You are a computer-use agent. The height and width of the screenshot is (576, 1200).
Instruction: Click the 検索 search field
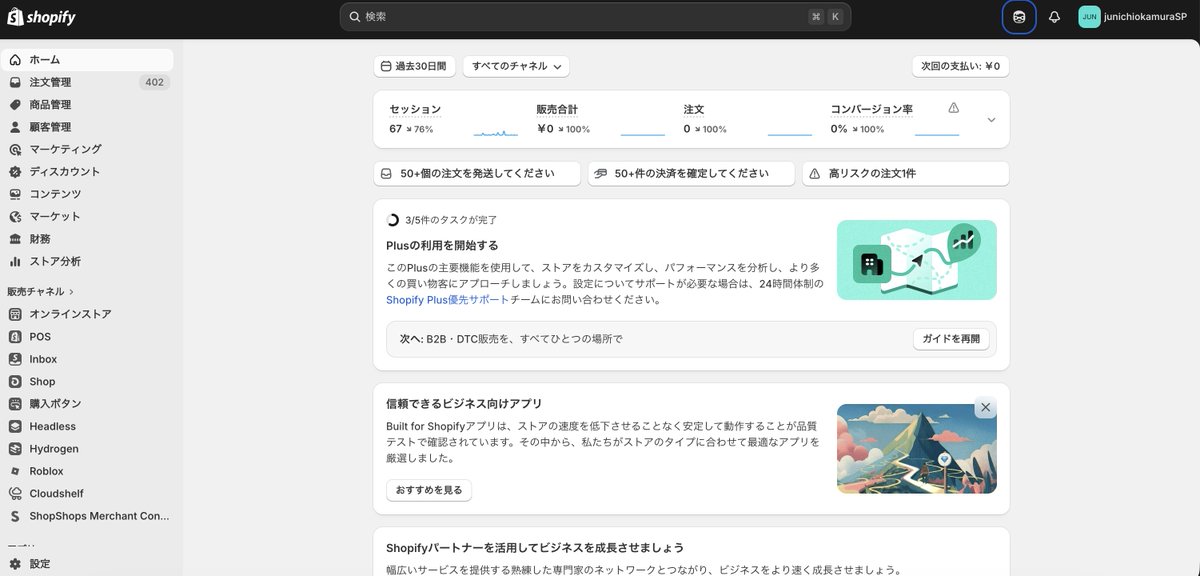click(x=595, y=17)
